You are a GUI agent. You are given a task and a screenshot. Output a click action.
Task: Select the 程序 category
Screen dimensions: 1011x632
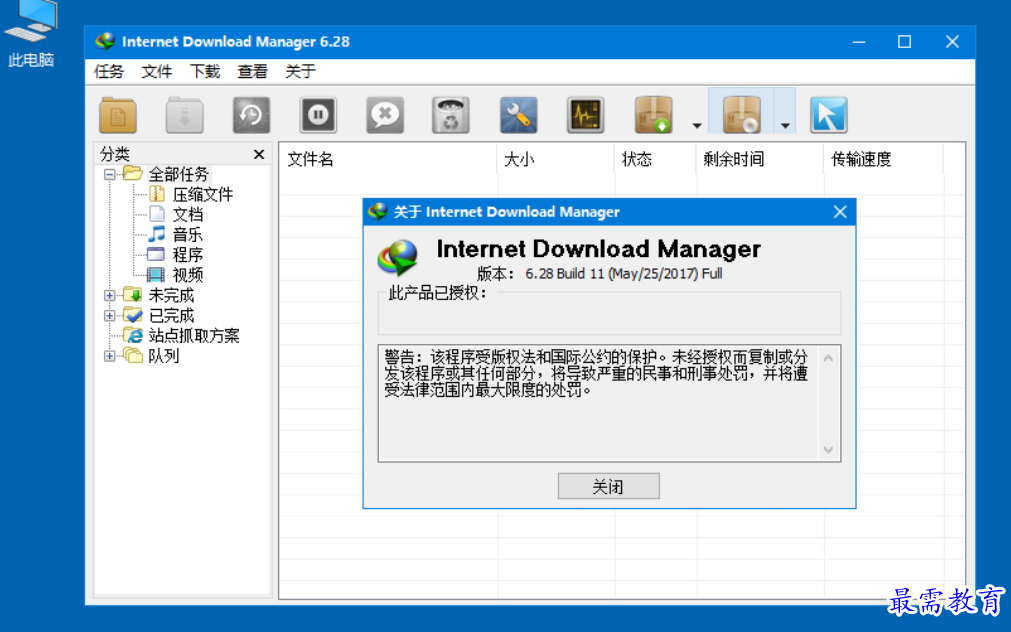pyautogui.click(x=188, y=255)
